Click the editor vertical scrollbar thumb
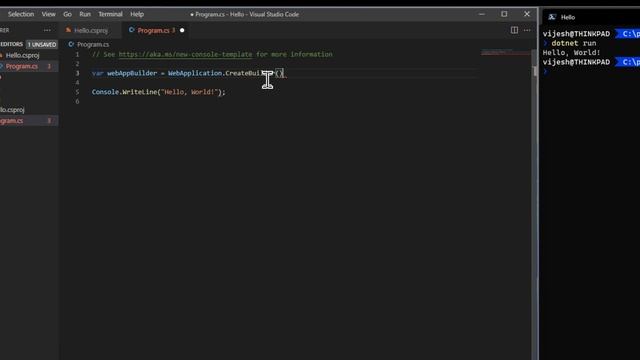Viewport: 640px width, 360px height. coord(534,71)
